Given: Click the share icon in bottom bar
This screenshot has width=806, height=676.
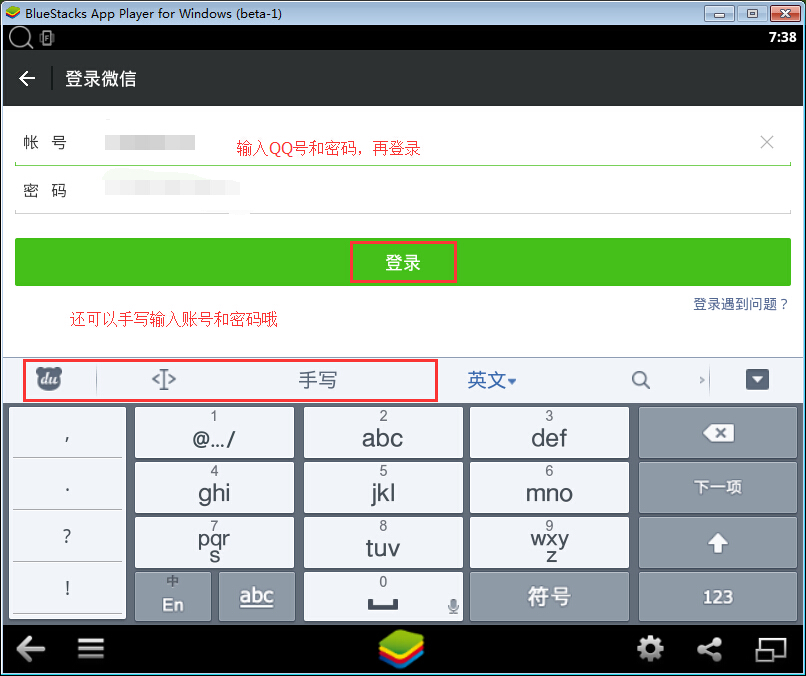Looking at the screenshot, I should (709, 649).
